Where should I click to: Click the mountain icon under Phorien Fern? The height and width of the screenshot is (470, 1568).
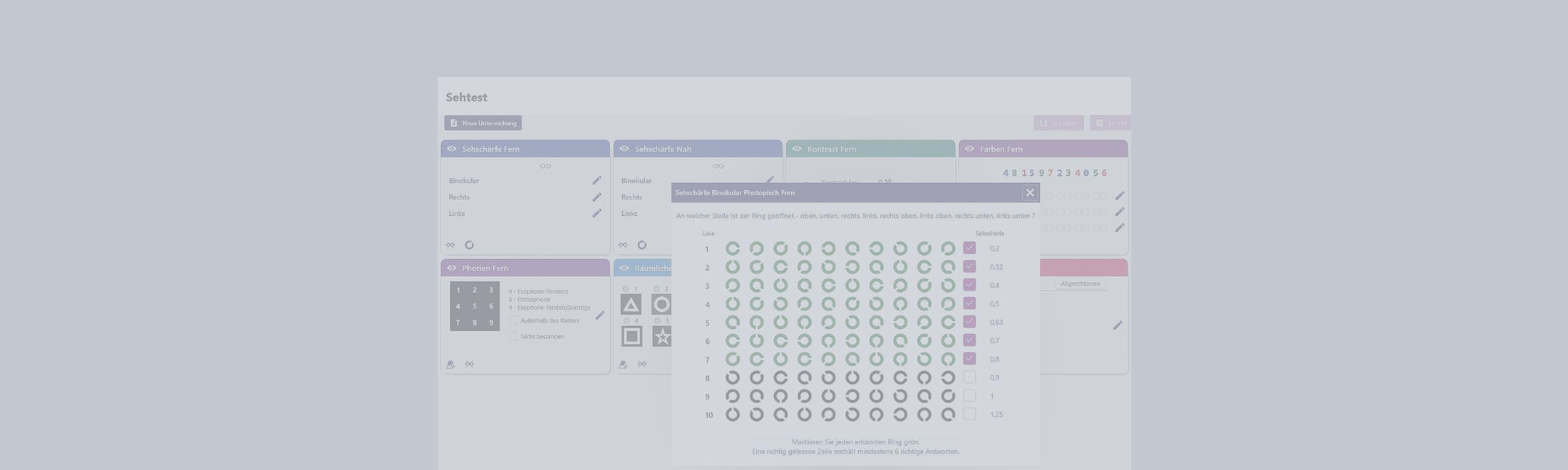(x=450, y=365)
